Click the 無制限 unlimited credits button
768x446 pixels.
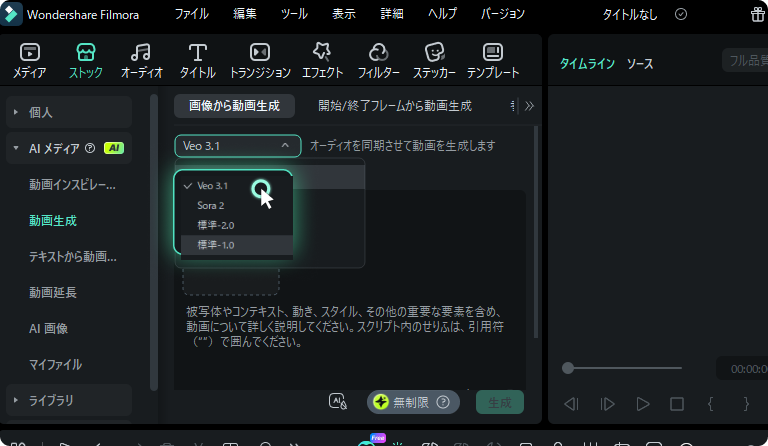(x=413, y=402)
